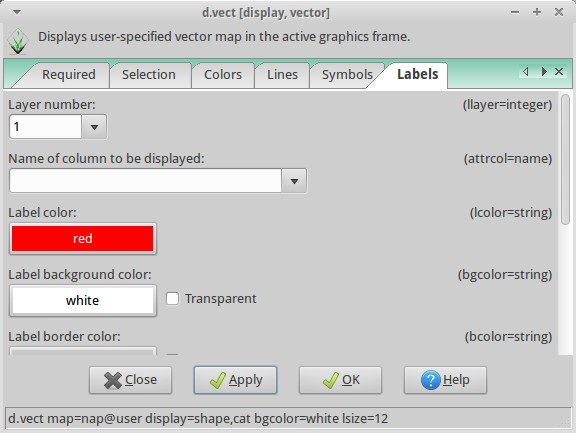Enable the Transparent checkbox for label background
The height and width of the screenshot is (433, 576).
(172, 299)
